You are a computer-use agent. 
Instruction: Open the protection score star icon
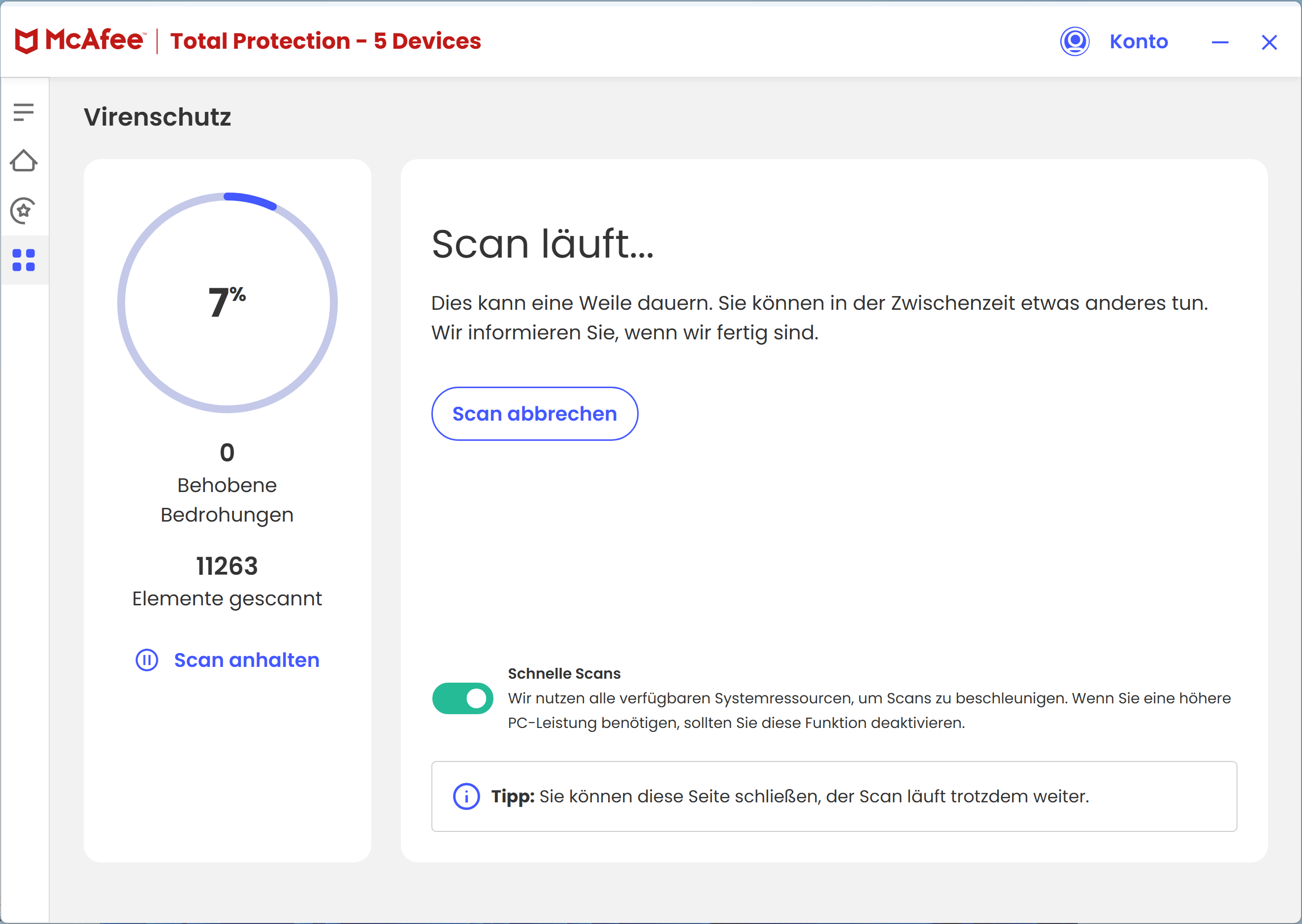tap(23, 210)
